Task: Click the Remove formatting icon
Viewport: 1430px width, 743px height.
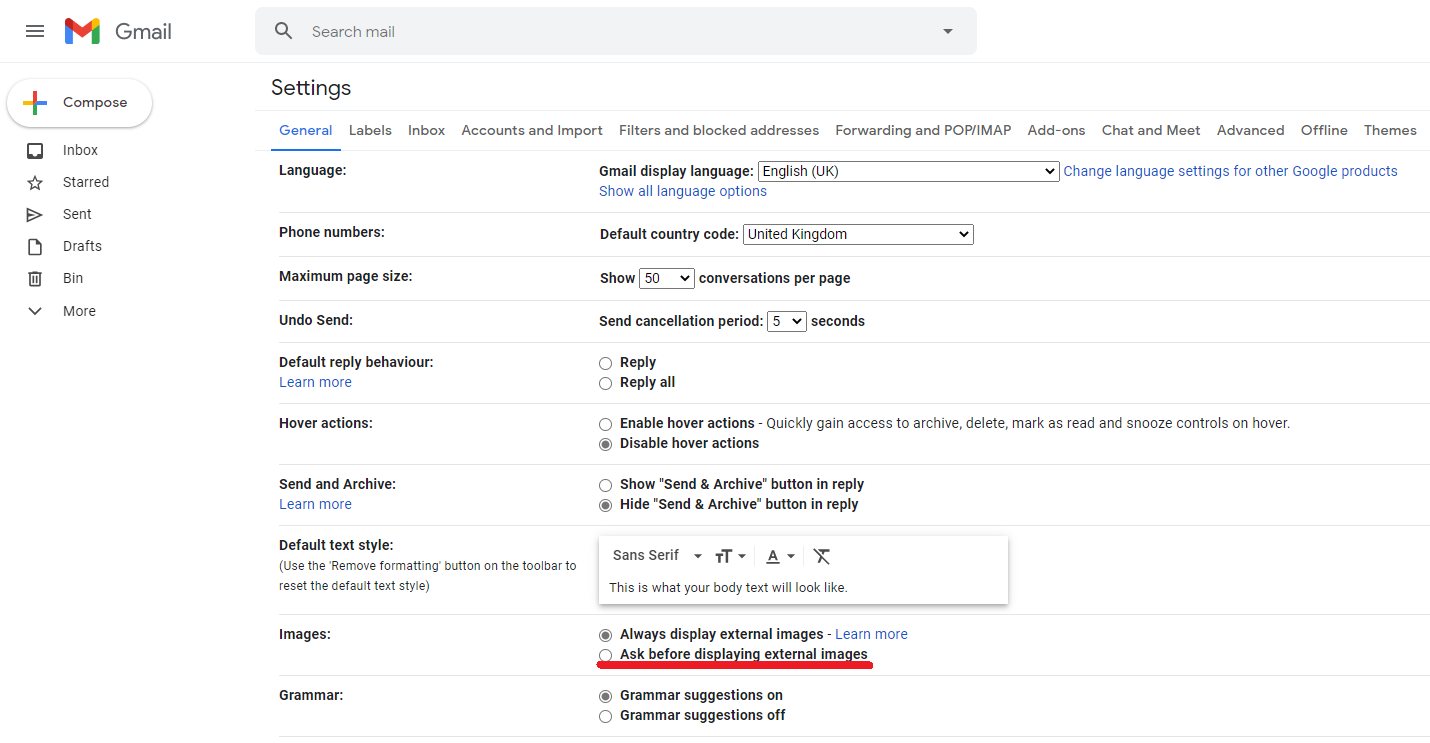Action: click(822, 556)
